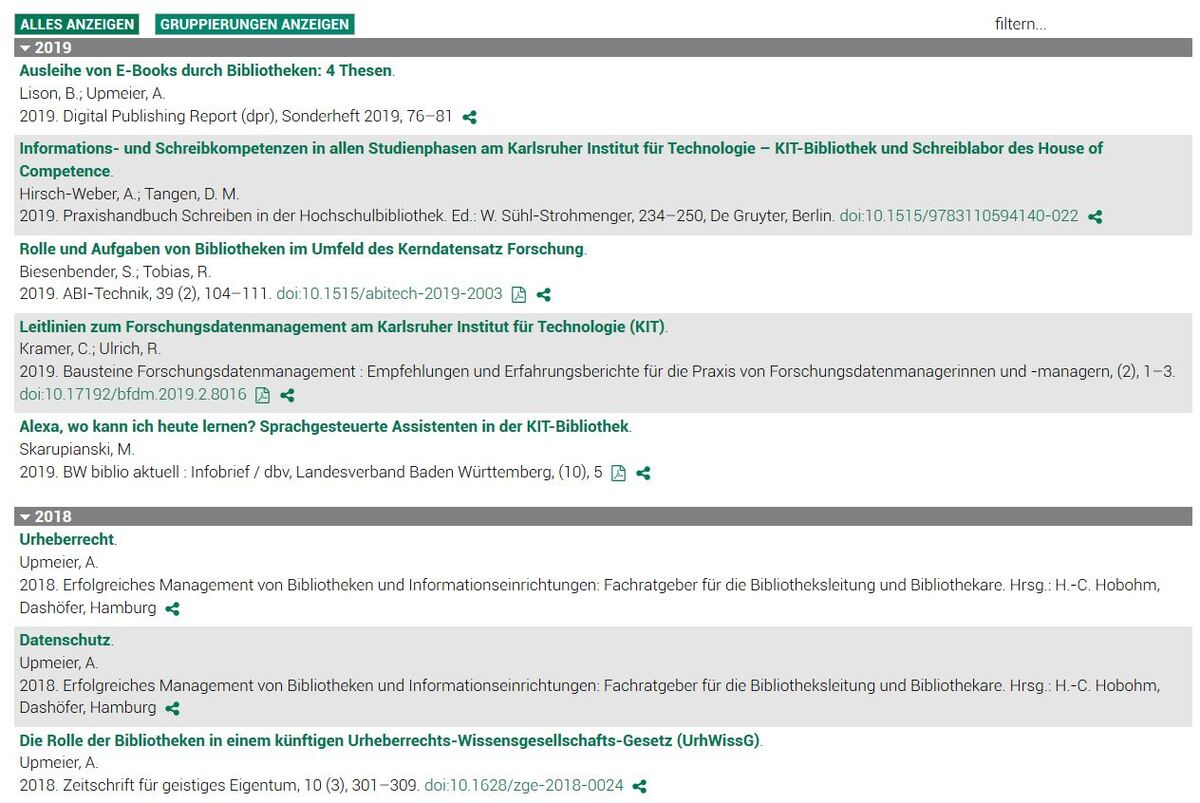The image size is (1200, 803).
Task: Open title Alexa, wo kann ich heute lernen
Action: click(324, 427)
